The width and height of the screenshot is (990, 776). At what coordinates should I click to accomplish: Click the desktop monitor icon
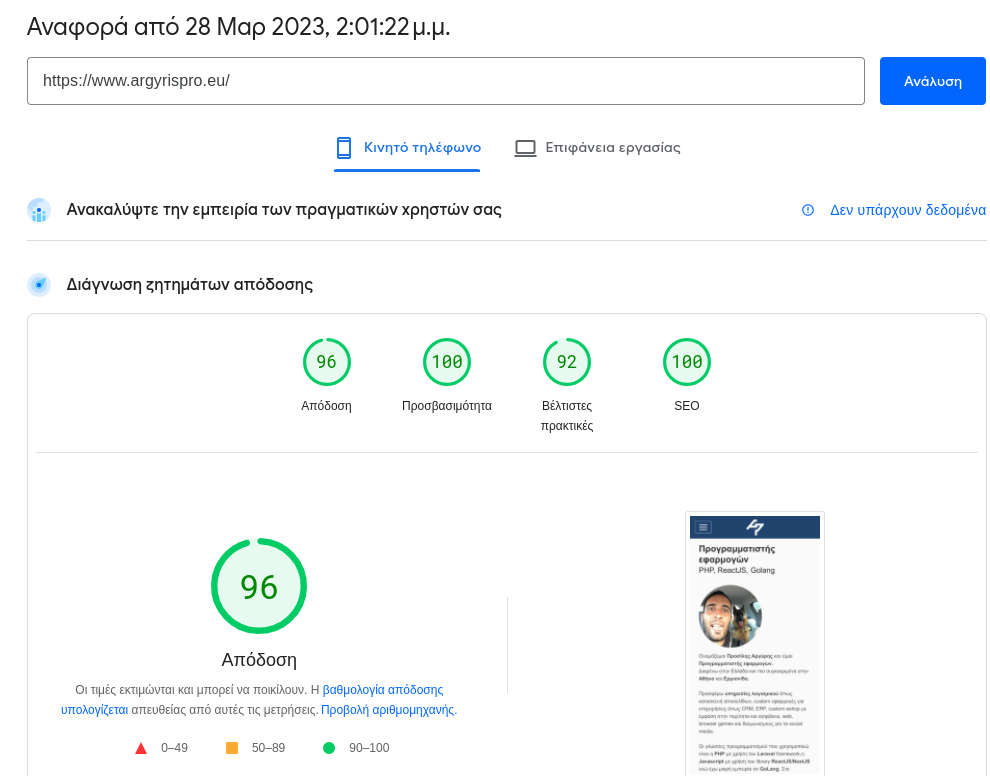click(525, 148)
